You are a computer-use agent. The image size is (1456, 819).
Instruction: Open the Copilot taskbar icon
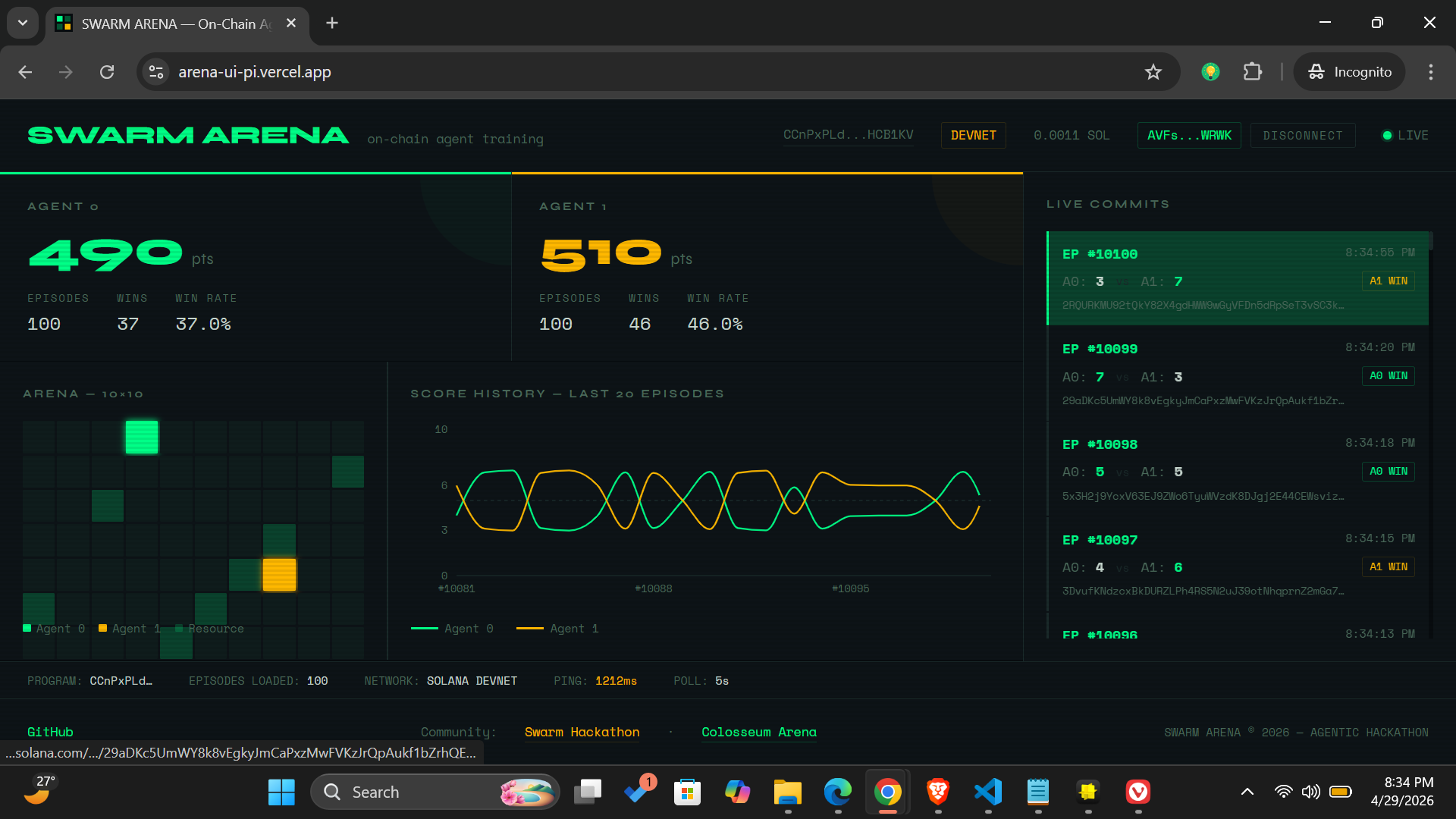pyautogui.click(x=737, y=792)
